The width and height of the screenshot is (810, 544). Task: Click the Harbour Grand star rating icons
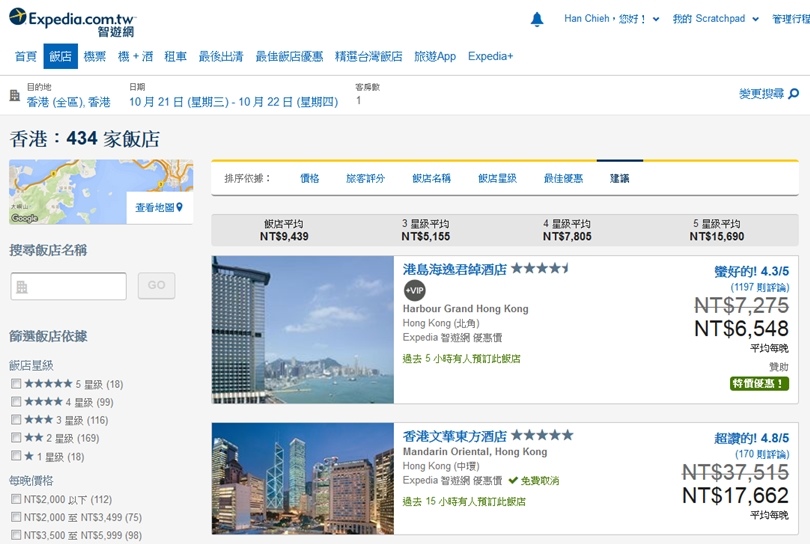click(540, 268)
